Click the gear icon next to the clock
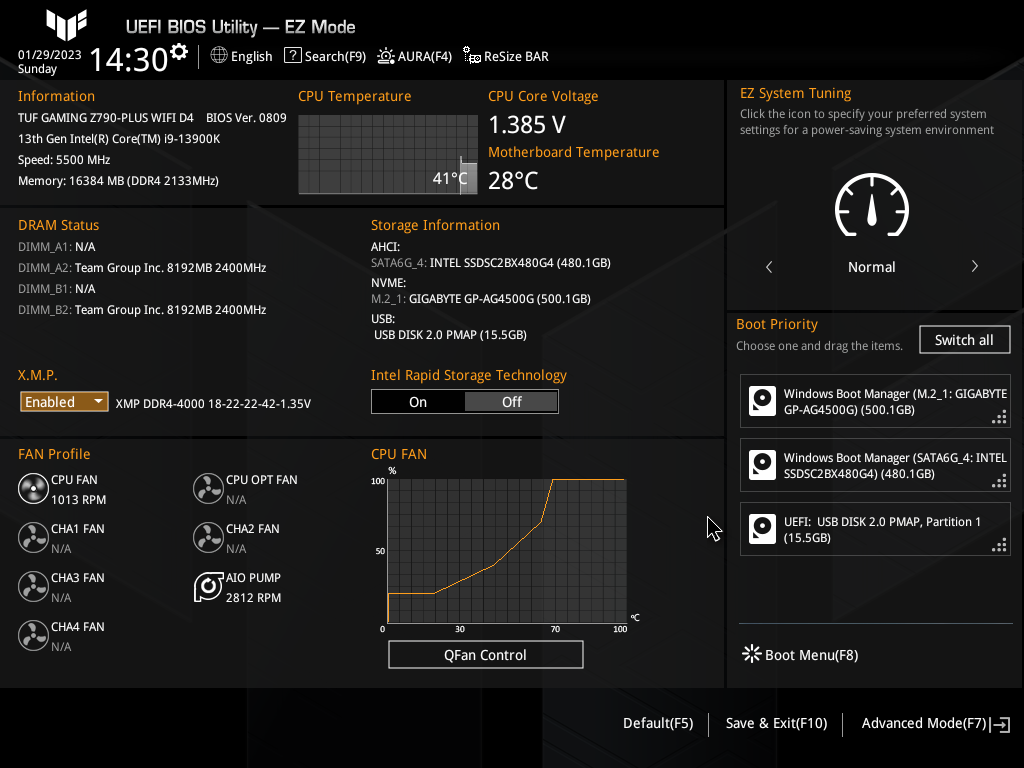Viewport: 1024px width, 768px height. point(179,52)
